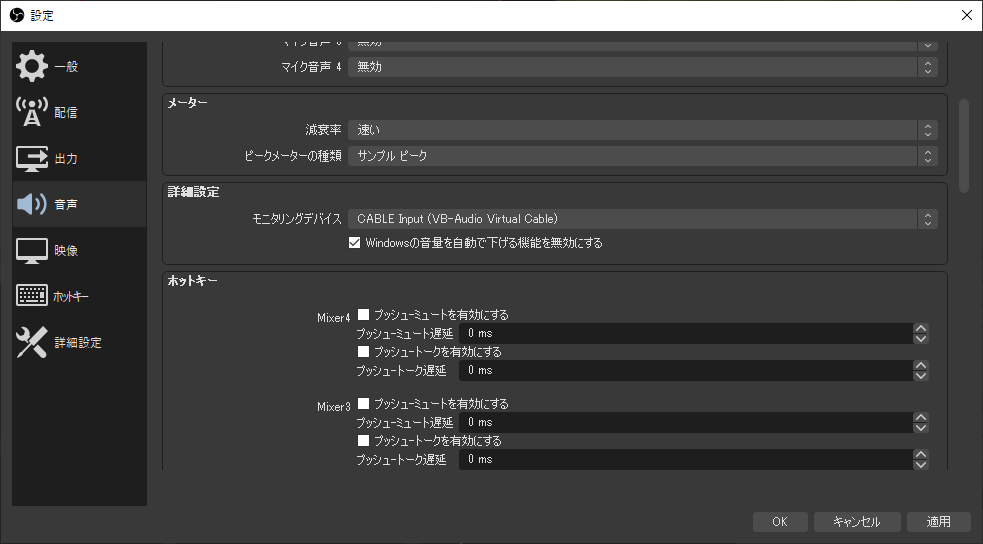Switch to 配信 settings tab label
This screenshot has height=544, width=983.
[66, 112]
